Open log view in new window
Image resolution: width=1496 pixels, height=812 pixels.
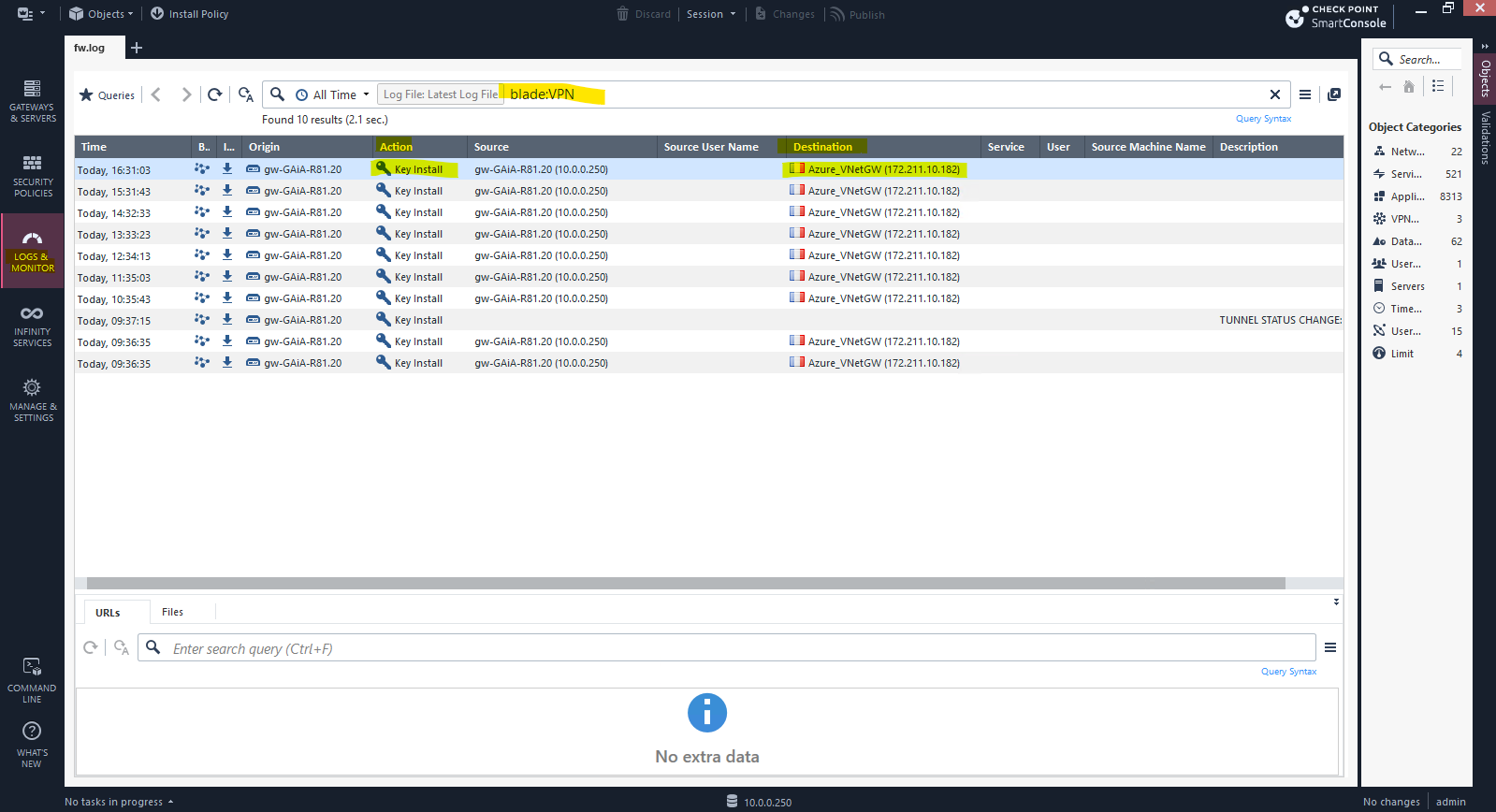(x=1334, y=94)
